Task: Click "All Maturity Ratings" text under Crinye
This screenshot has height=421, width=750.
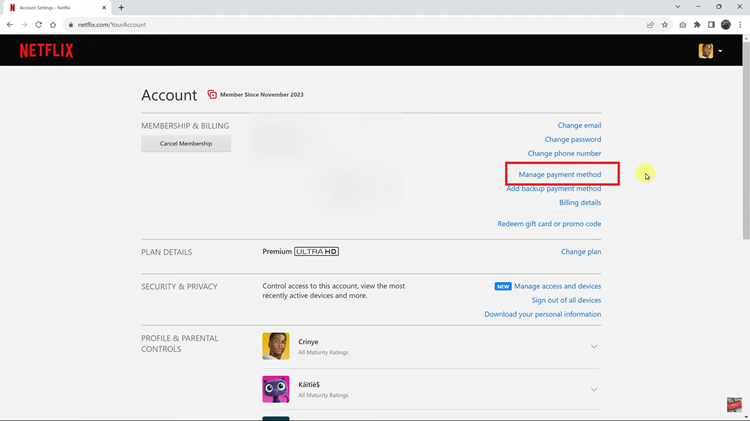Action: [x=323, y=353]
